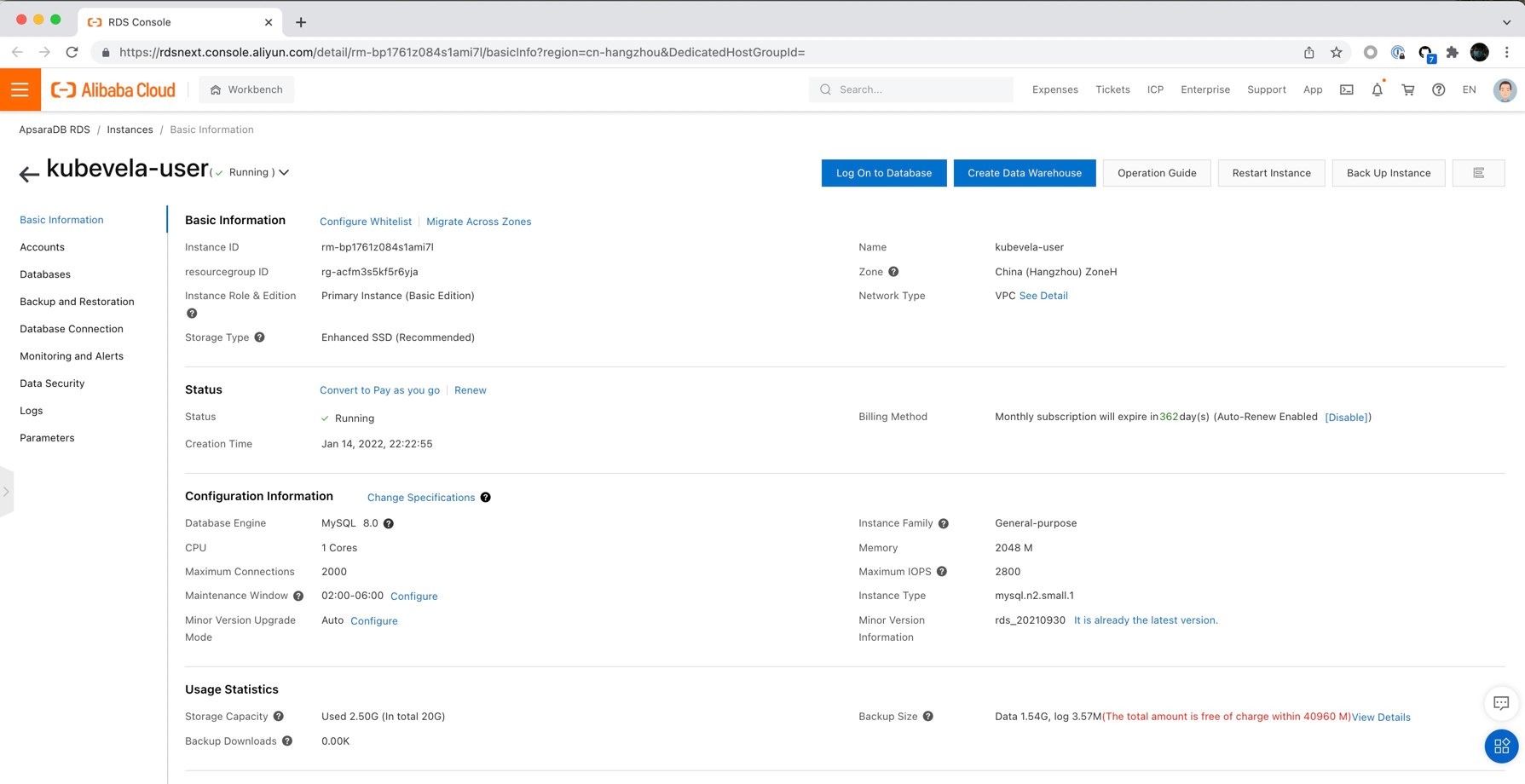
Task: Open the hamburger navigation menu
Action: click(20, 89)
